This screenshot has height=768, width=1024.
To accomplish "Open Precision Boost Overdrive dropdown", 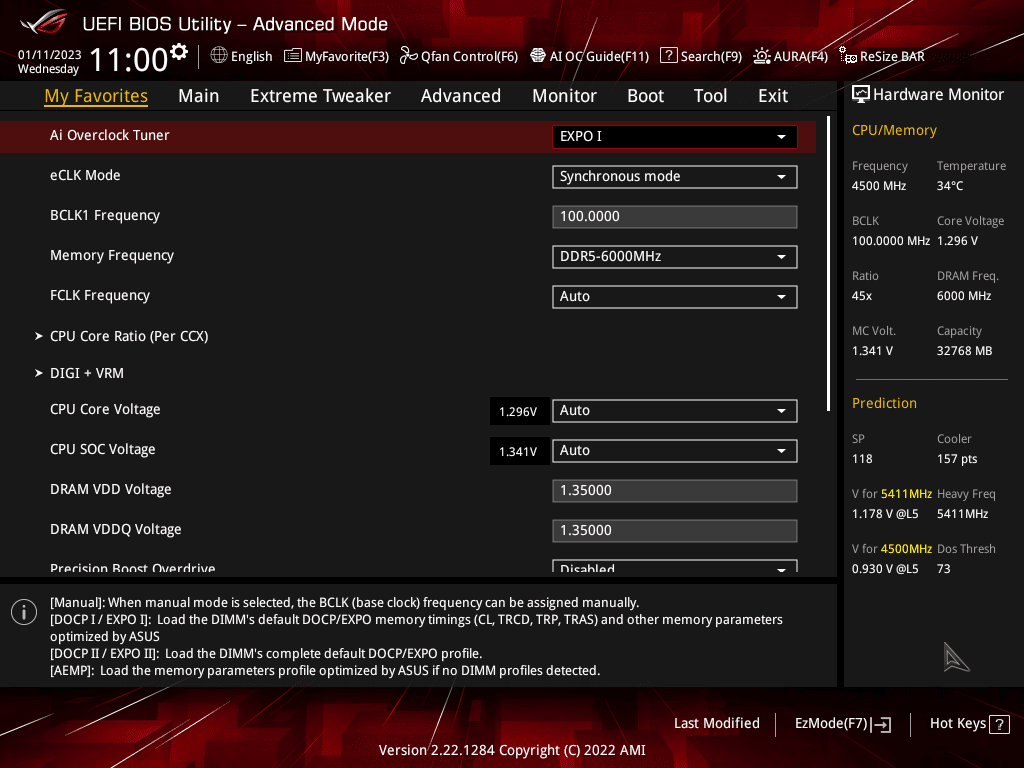I will point(675,566).
